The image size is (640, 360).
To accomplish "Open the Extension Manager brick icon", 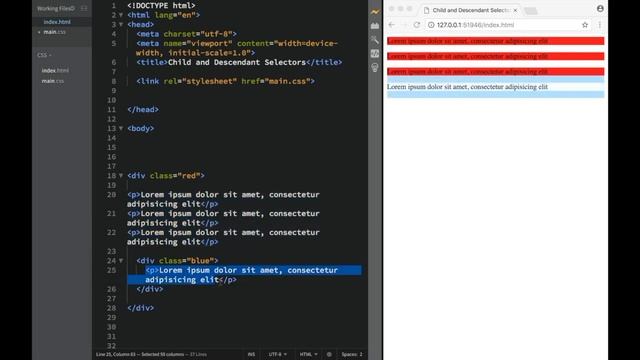I will 375,26.
